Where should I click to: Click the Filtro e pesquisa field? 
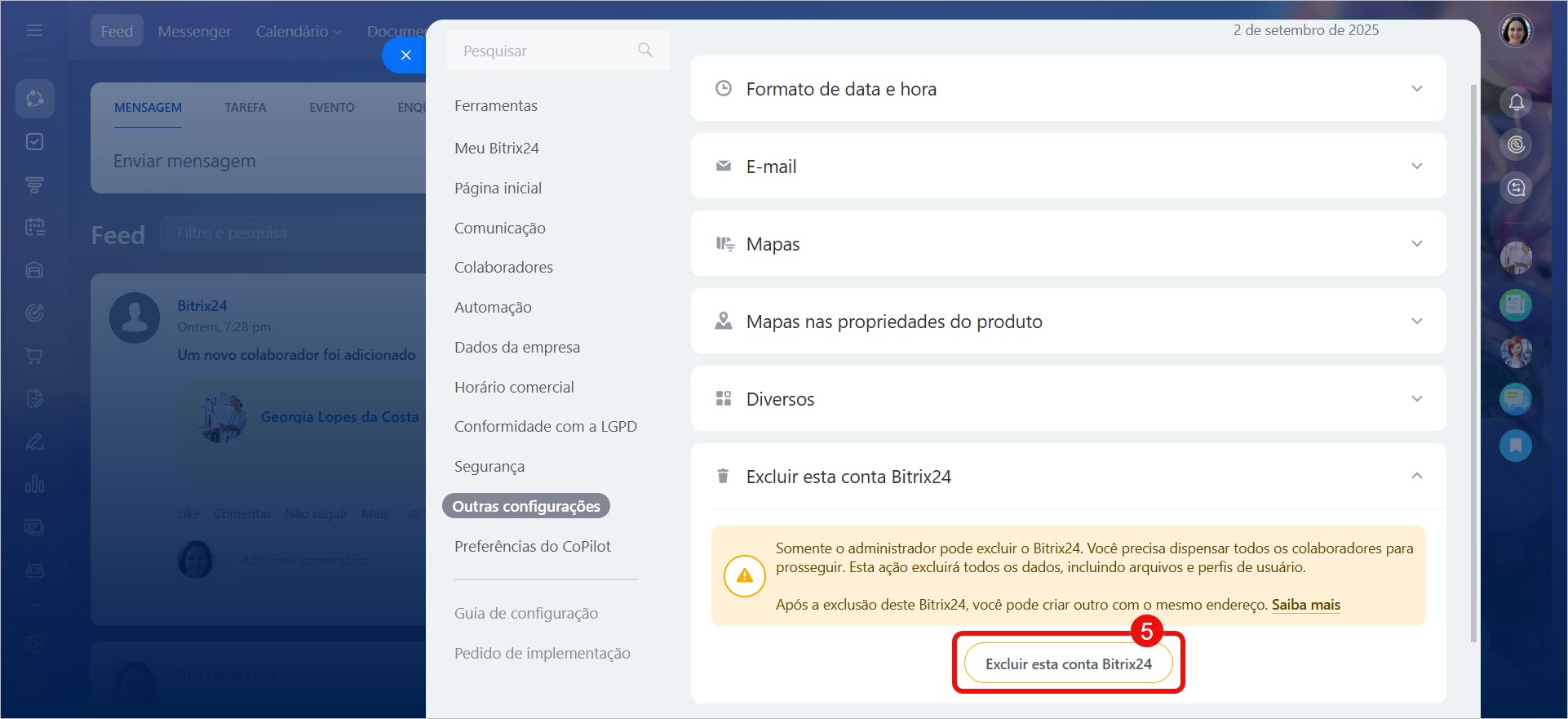[x=294, y=233]
